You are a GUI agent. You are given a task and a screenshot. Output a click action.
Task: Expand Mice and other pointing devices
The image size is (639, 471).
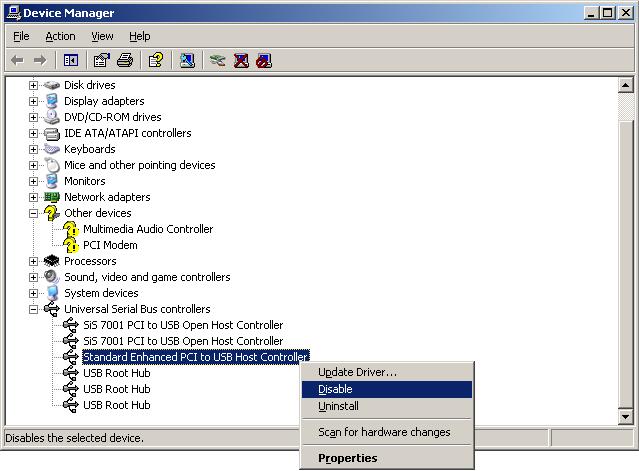click(x=33, y=165)
